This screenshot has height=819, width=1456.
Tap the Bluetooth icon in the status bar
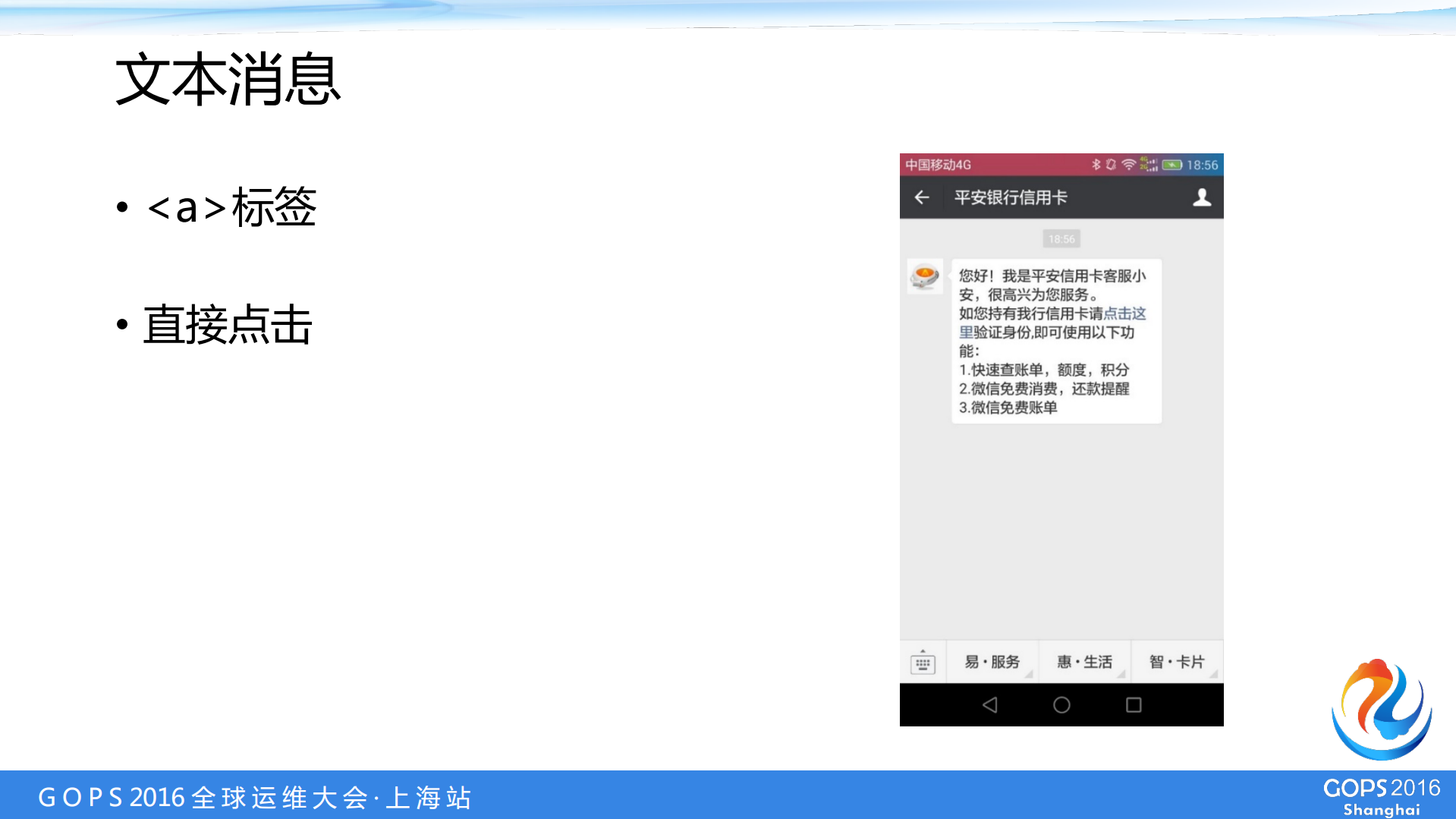pyautogui.click(x=1096, y=164)
